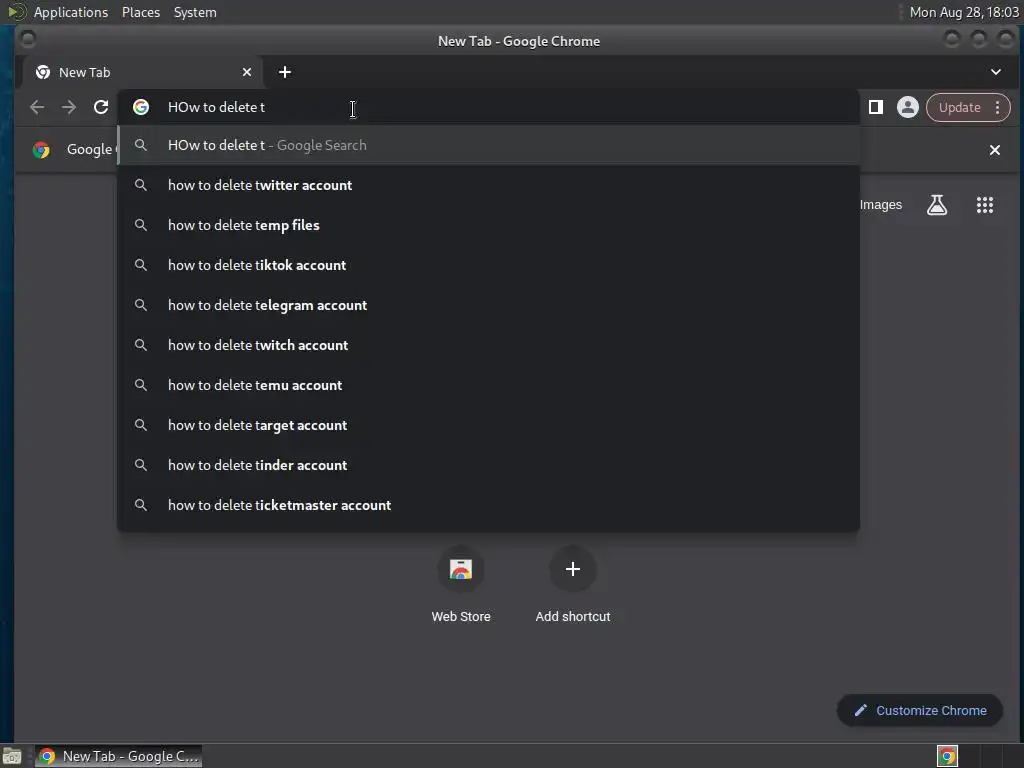Viewport: 1024px width, 768px height.
Task: Open the Places menu
Action: (x=141, y=12)
